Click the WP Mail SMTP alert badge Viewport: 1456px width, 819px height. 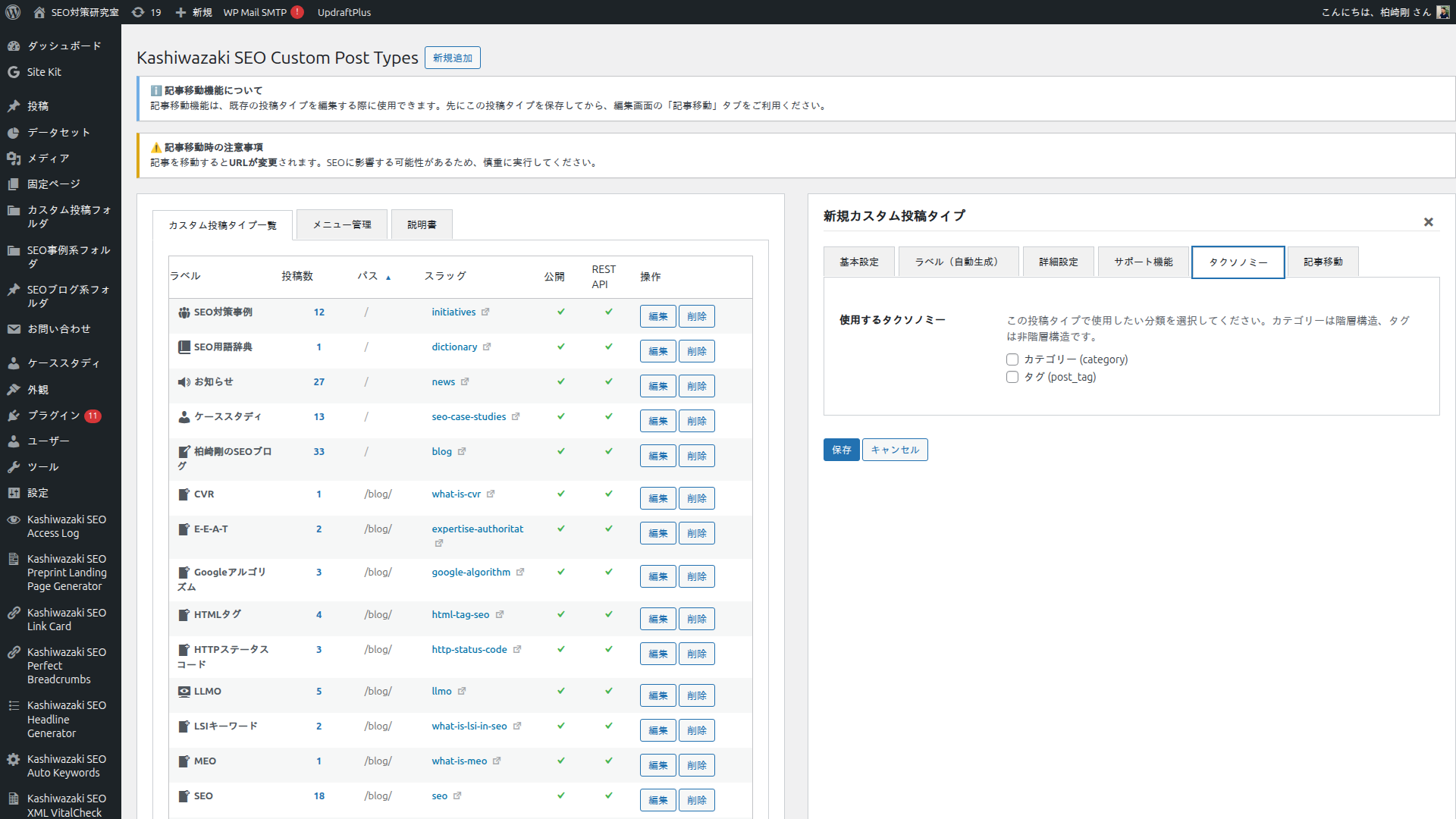(297, 12)
